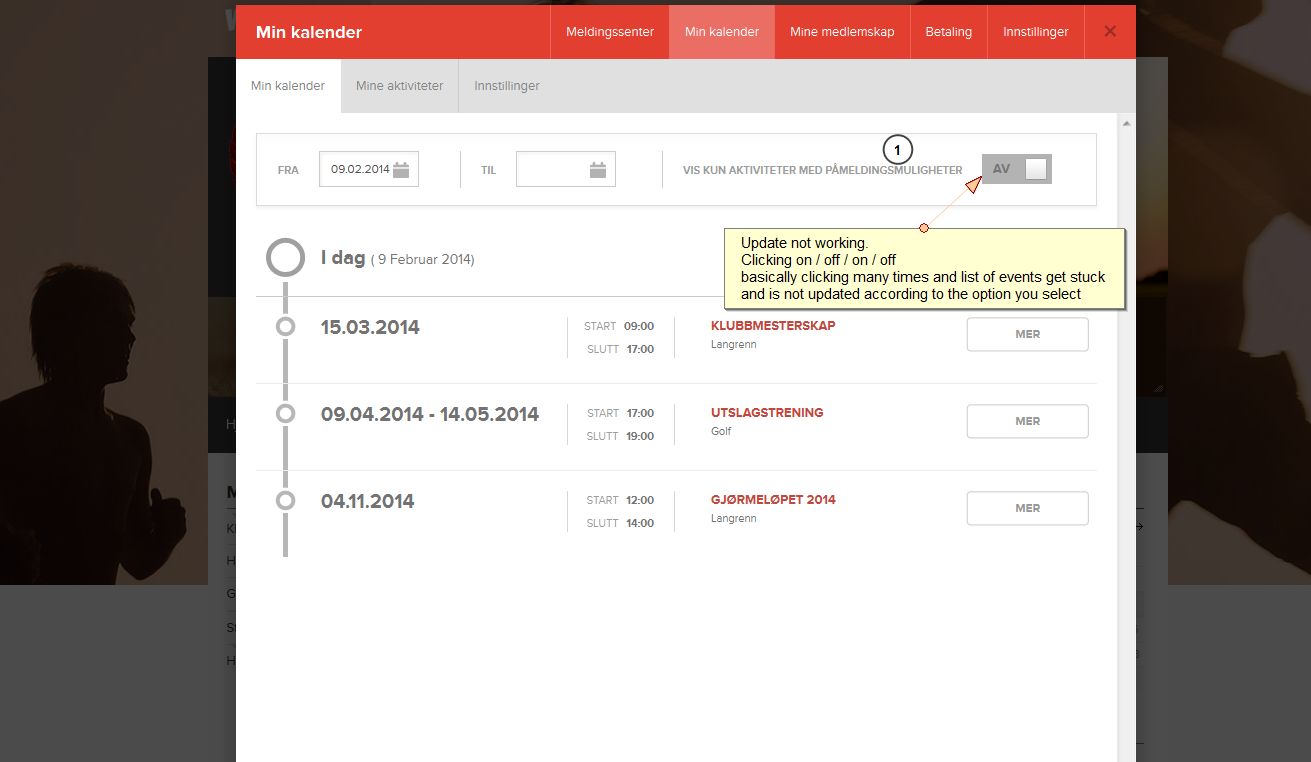Go to Mine medlemskap
The height and width of the screenshot is (762, 1311).
[842, 32]
